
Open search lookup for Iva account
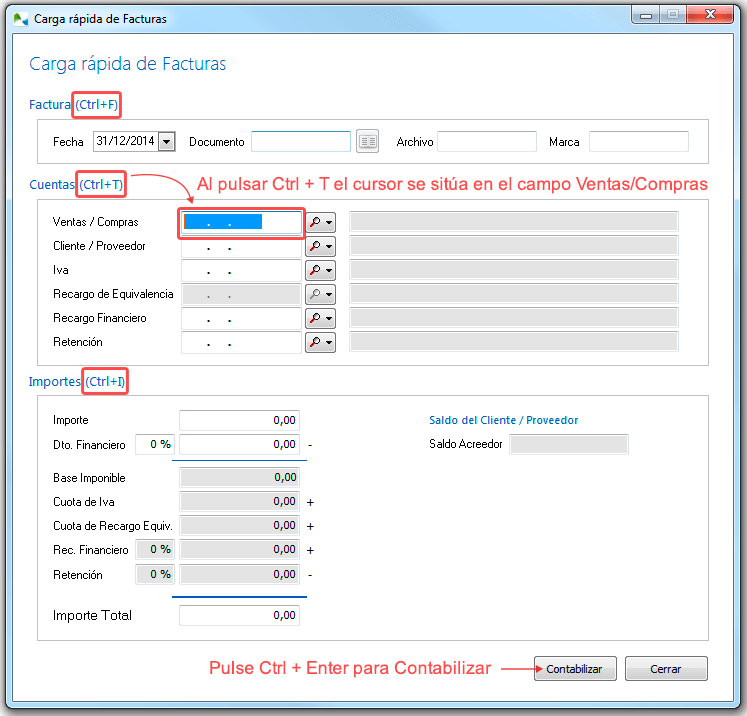click(x=320, y=270)
